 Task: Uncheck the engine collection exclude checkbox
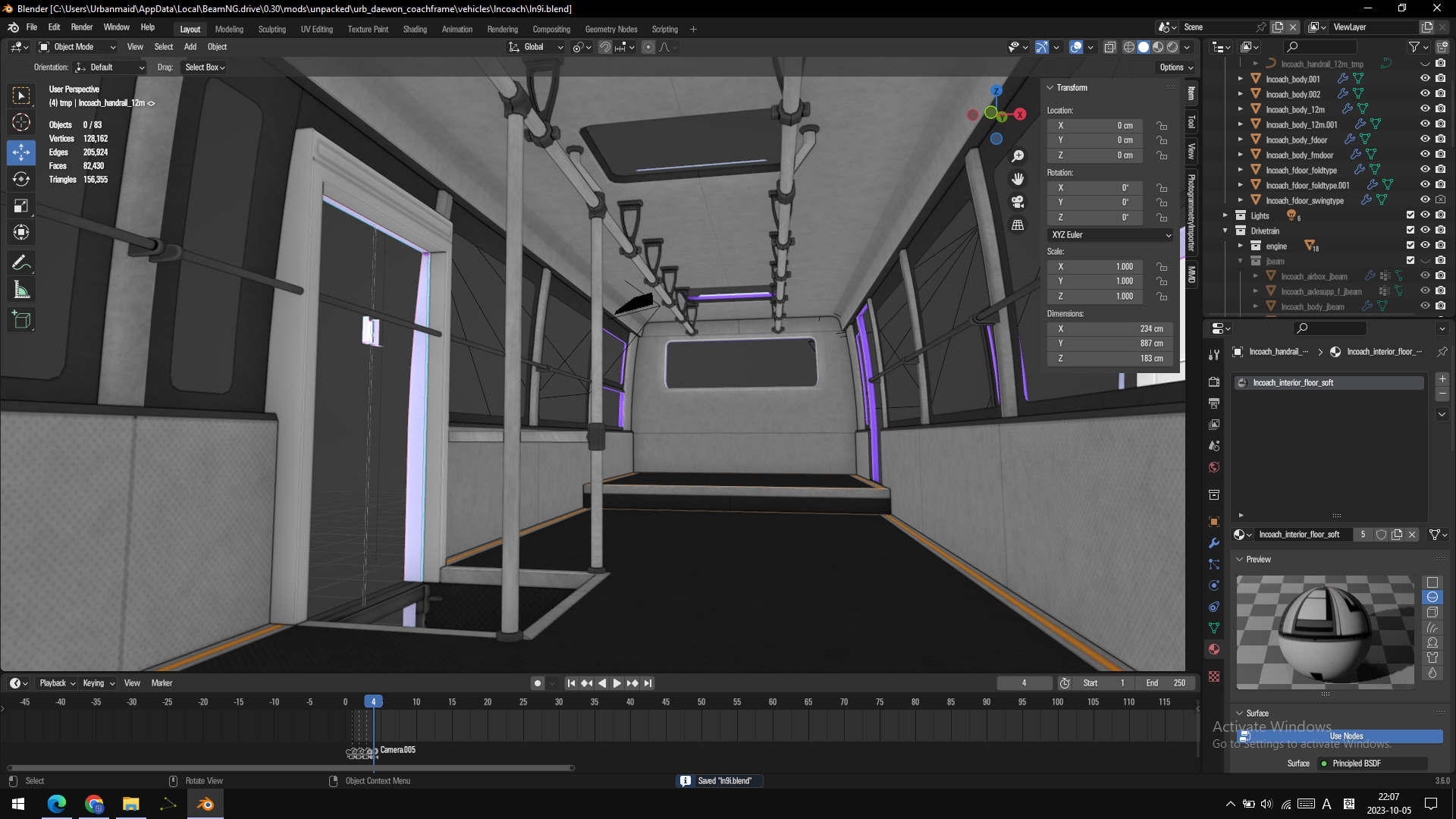(1410, 246)
